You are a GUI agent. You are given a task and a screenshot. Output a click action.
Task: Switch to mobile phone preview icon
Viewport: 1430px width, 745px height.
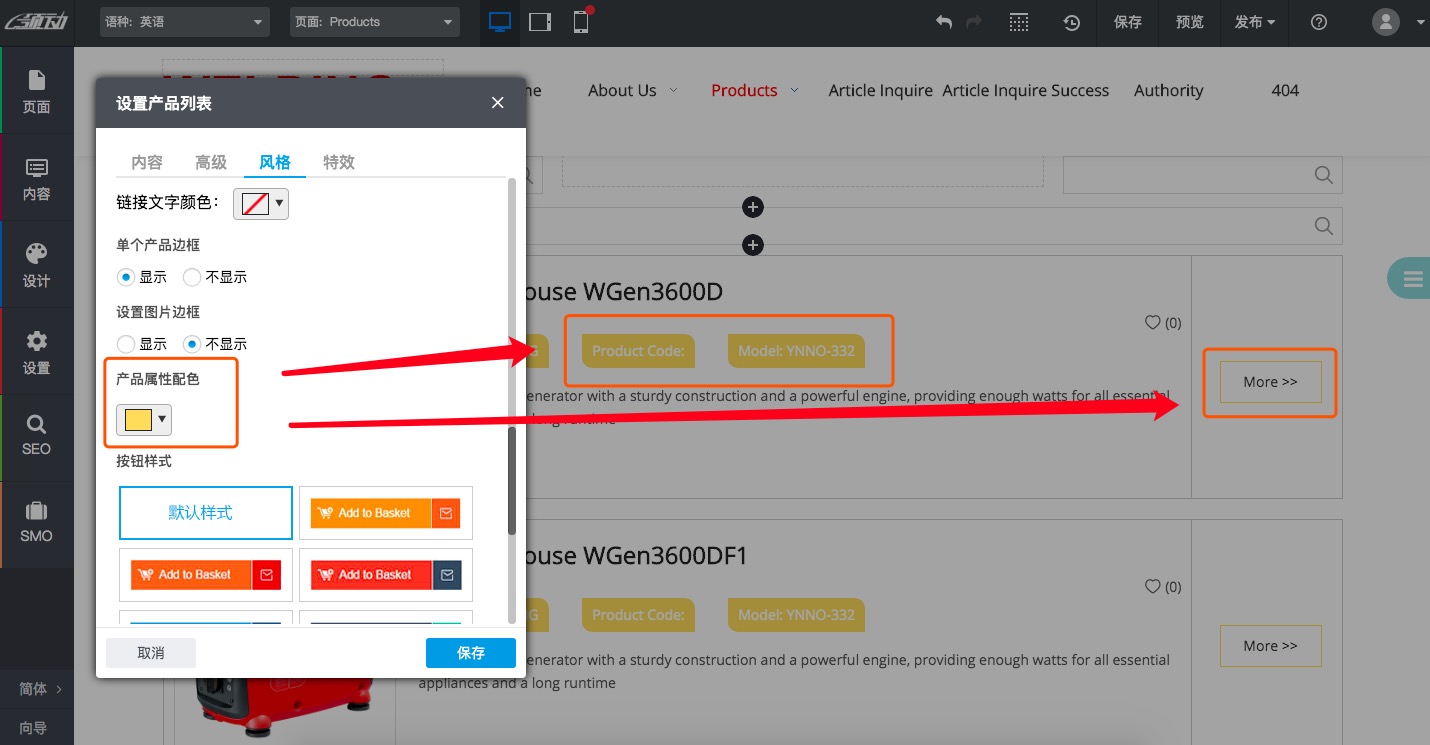click(x=581, y=22)
